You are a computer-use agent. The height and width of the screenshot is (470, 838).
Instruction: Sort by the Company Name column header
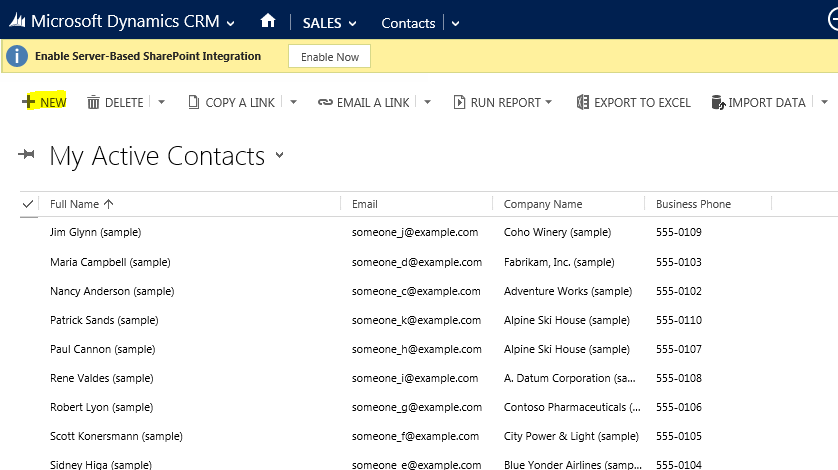tap(543, 204)
